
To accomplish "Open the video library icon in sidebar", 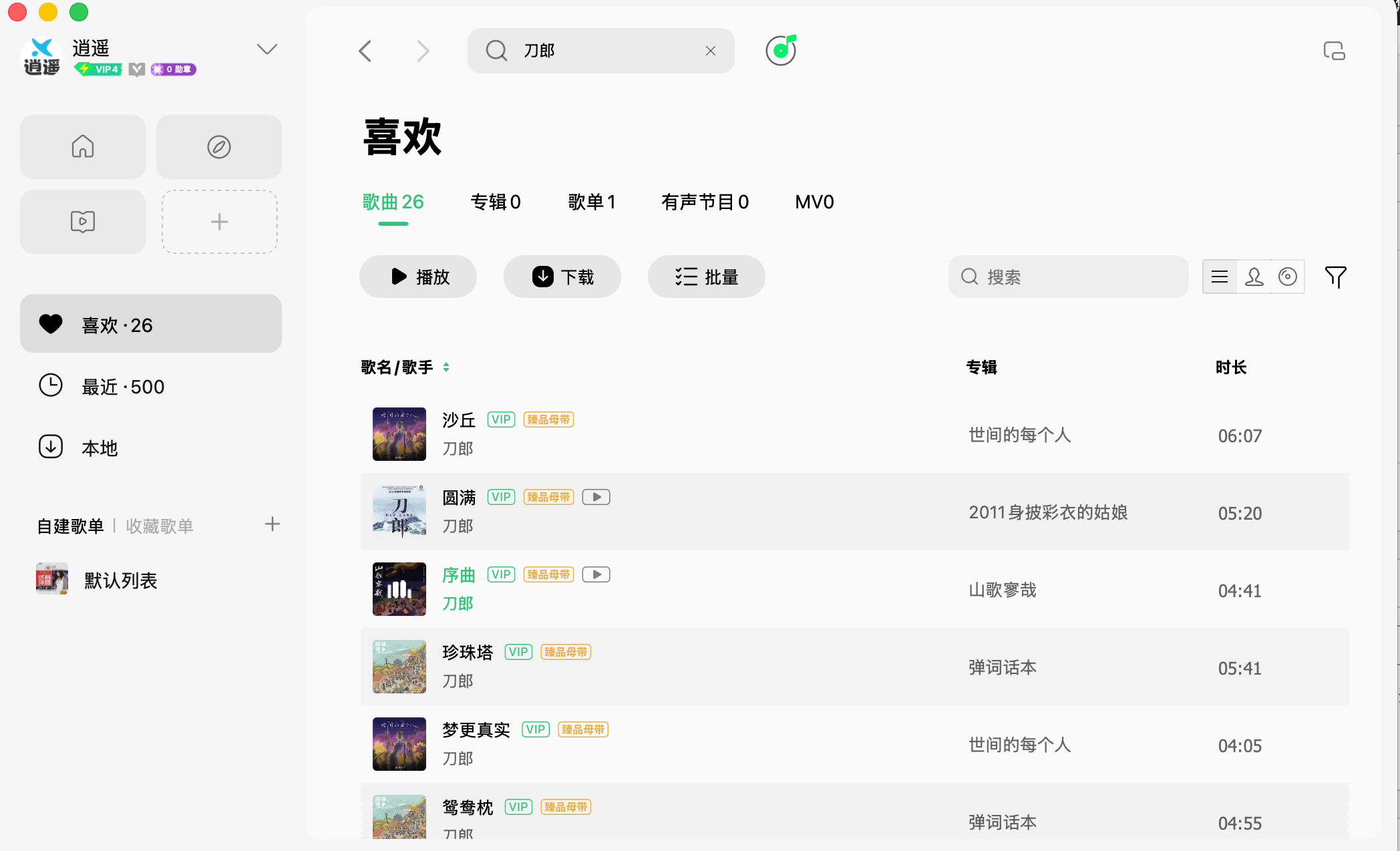I will tap(82, 221).
